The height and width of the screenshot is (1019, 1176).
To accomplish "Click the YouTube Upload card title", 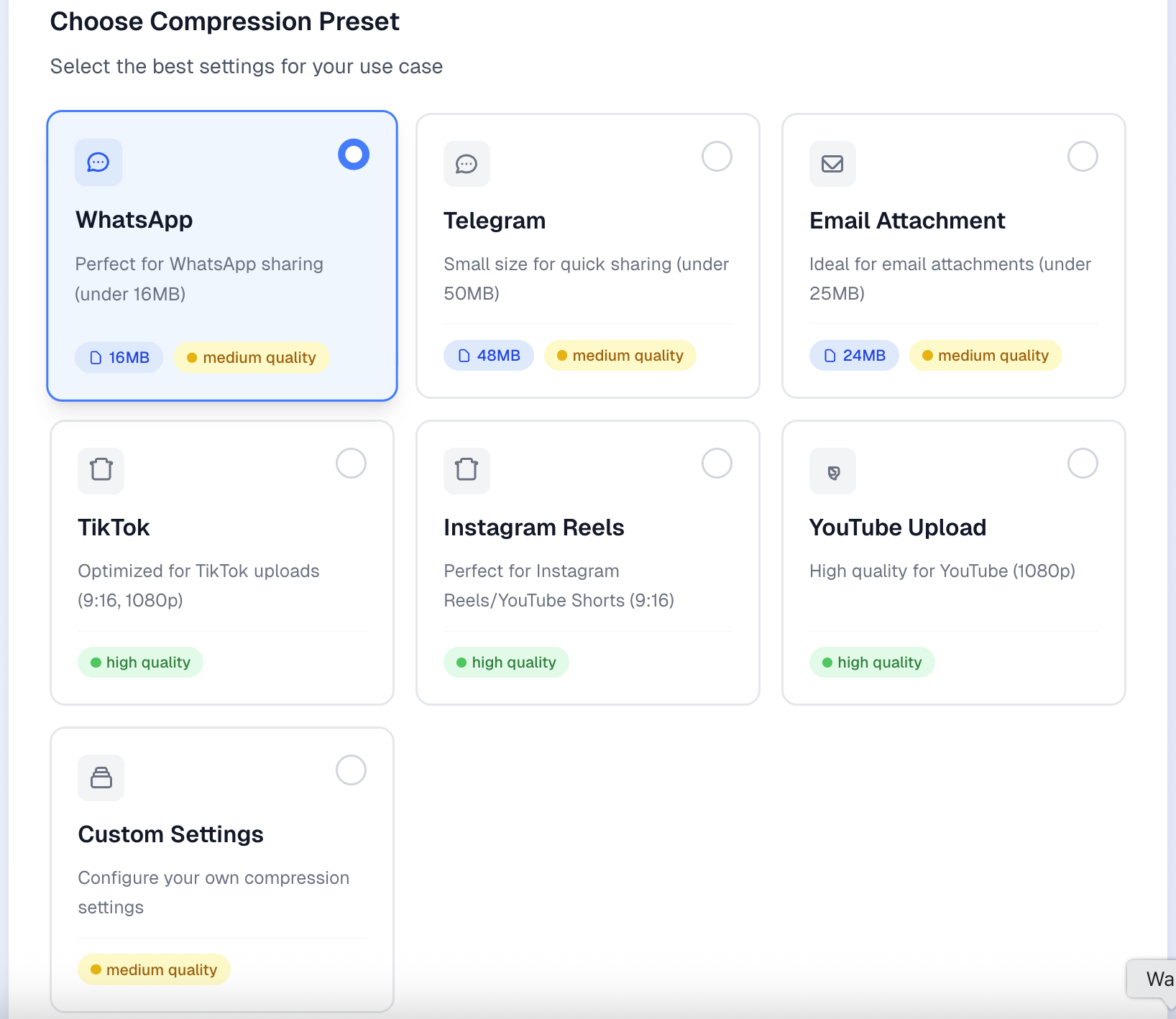I will (898, 527).
